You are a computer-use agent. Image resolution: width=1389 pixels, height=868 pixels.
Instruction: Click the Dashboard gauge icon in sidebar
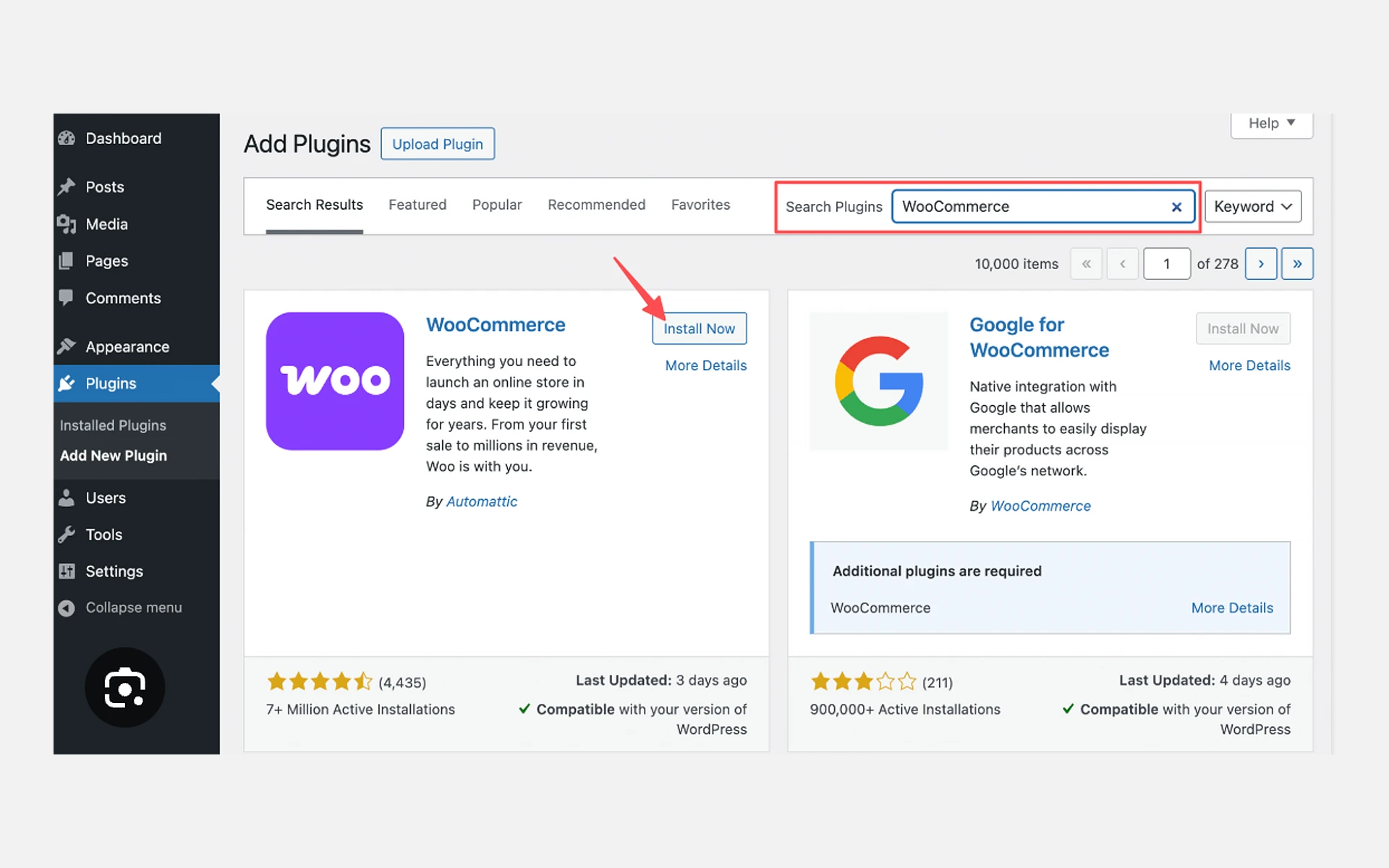67,138
